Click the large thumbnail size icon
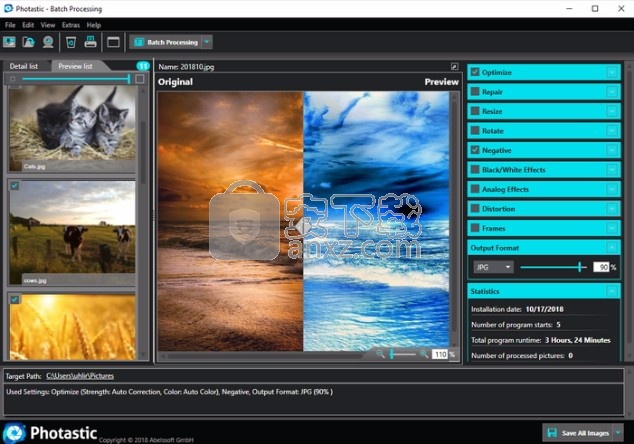 (x=139, y=79)
